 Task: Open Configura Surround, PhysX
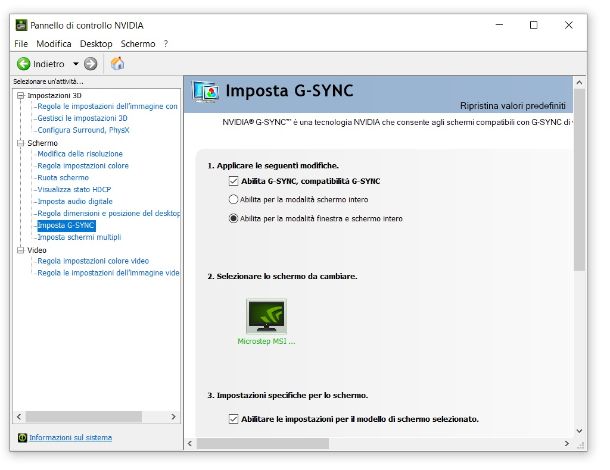[x=83, y=130]
